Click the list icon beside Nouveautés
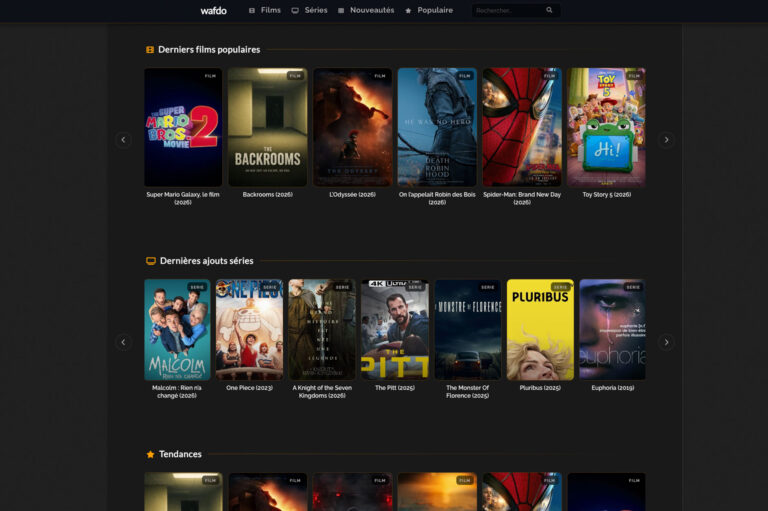 coord(341,10)
